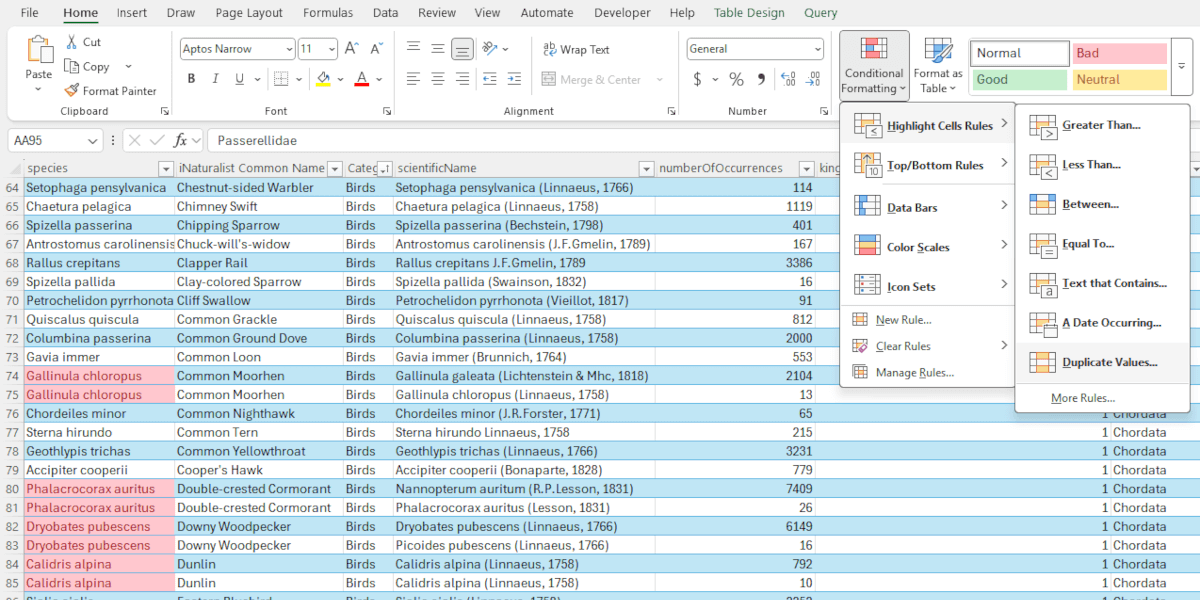Apply the Good cell style
Image resolution: width=1200 pixels, height=600 pixels.
coord(1019,79)
